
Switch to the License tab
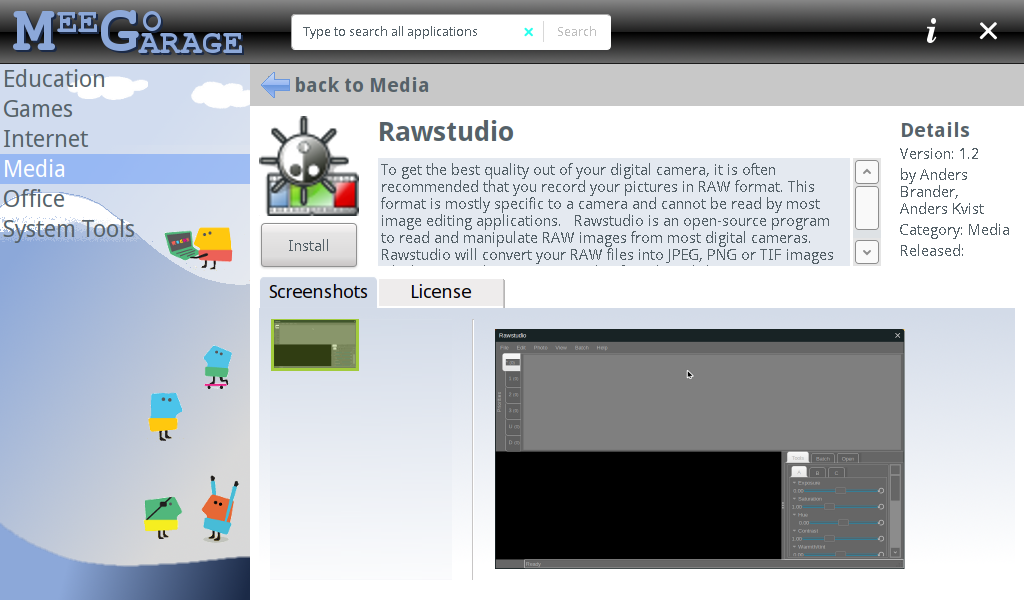tap(441, 292)
